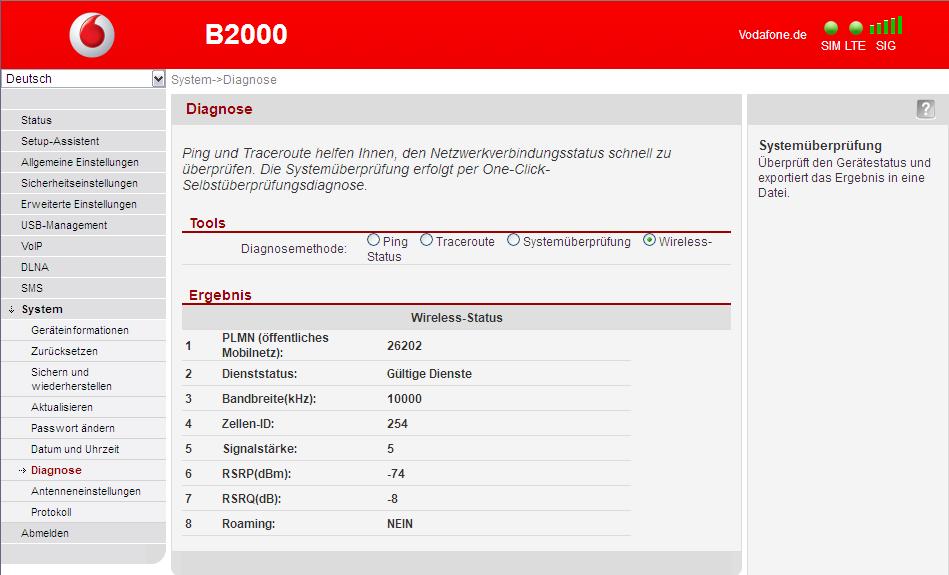Open Sicherheitseinstellungen menu
The image size is (949, 575).
(x=84, y=183)
